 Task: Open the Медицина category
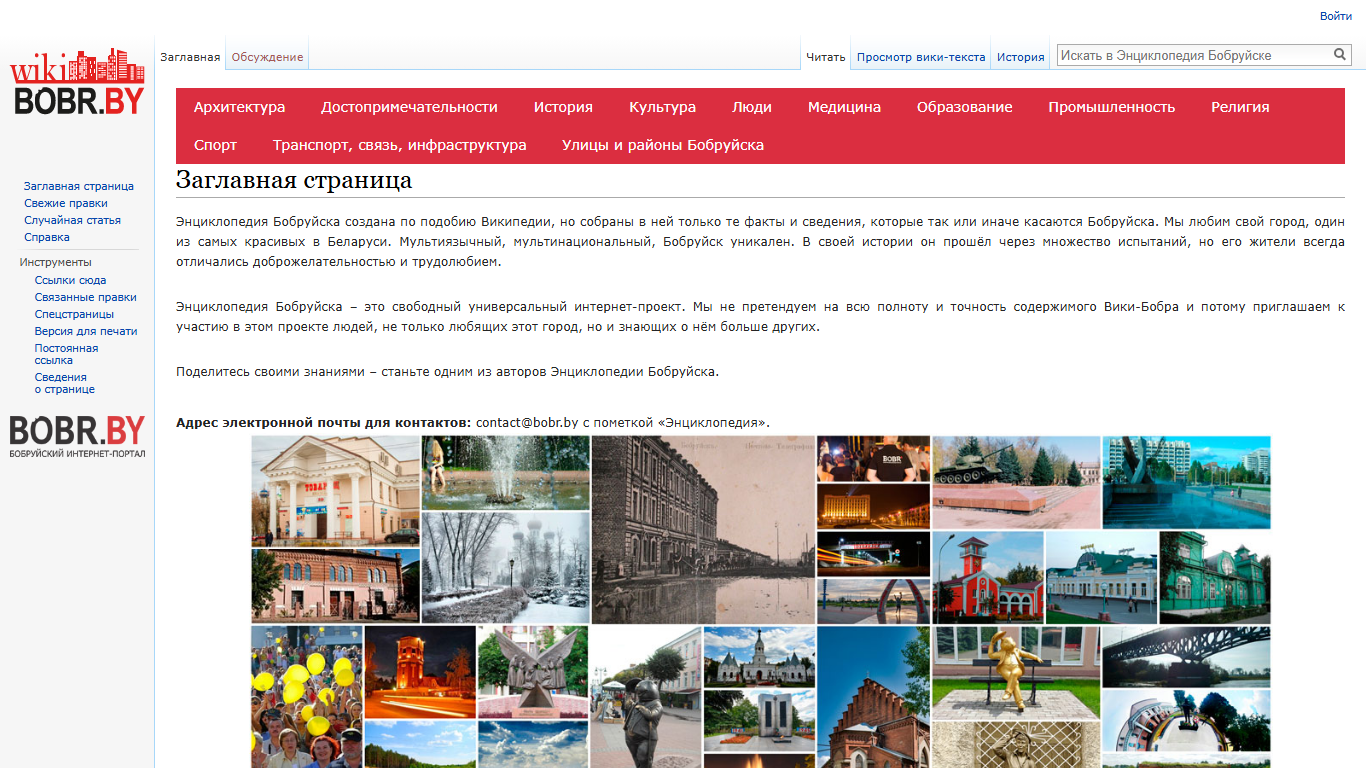pyautogui.click(x=844, y=107)
